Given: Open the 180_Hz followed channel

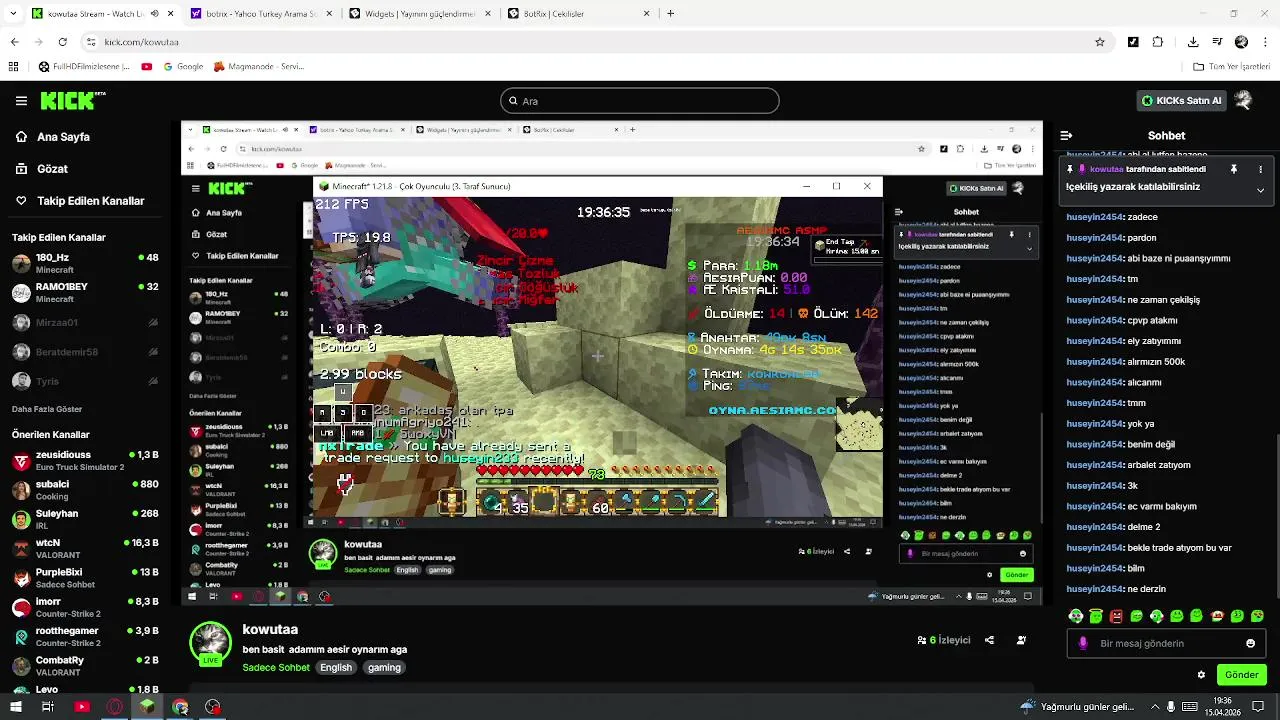Looking at the screenshot, I should click(86, 263).
